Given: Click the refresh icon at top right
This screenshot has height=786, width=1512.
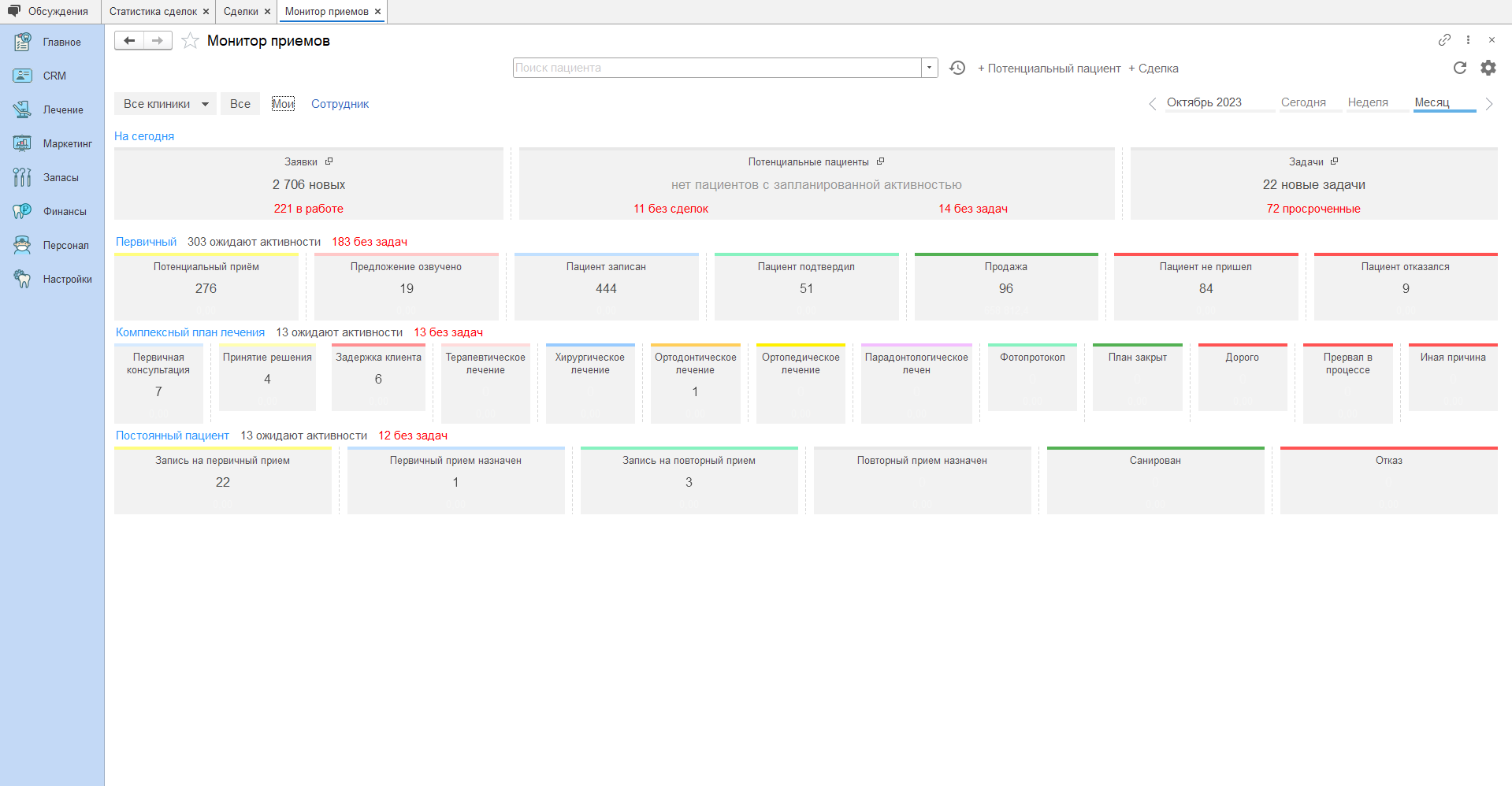Looking at the screenshot, I should (x=1459, y=68).
